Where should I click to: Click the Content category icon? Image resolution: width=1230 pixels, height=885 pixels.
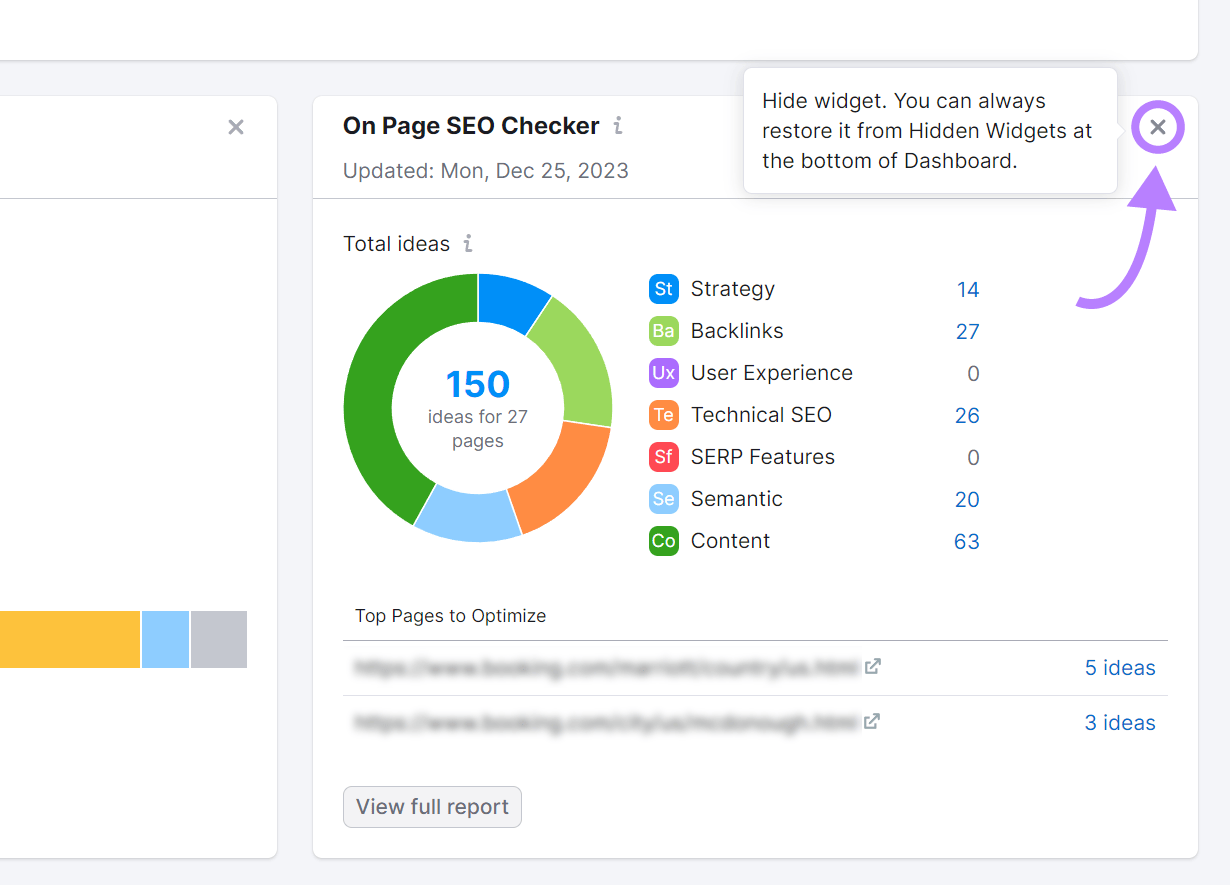coord(663,541)
